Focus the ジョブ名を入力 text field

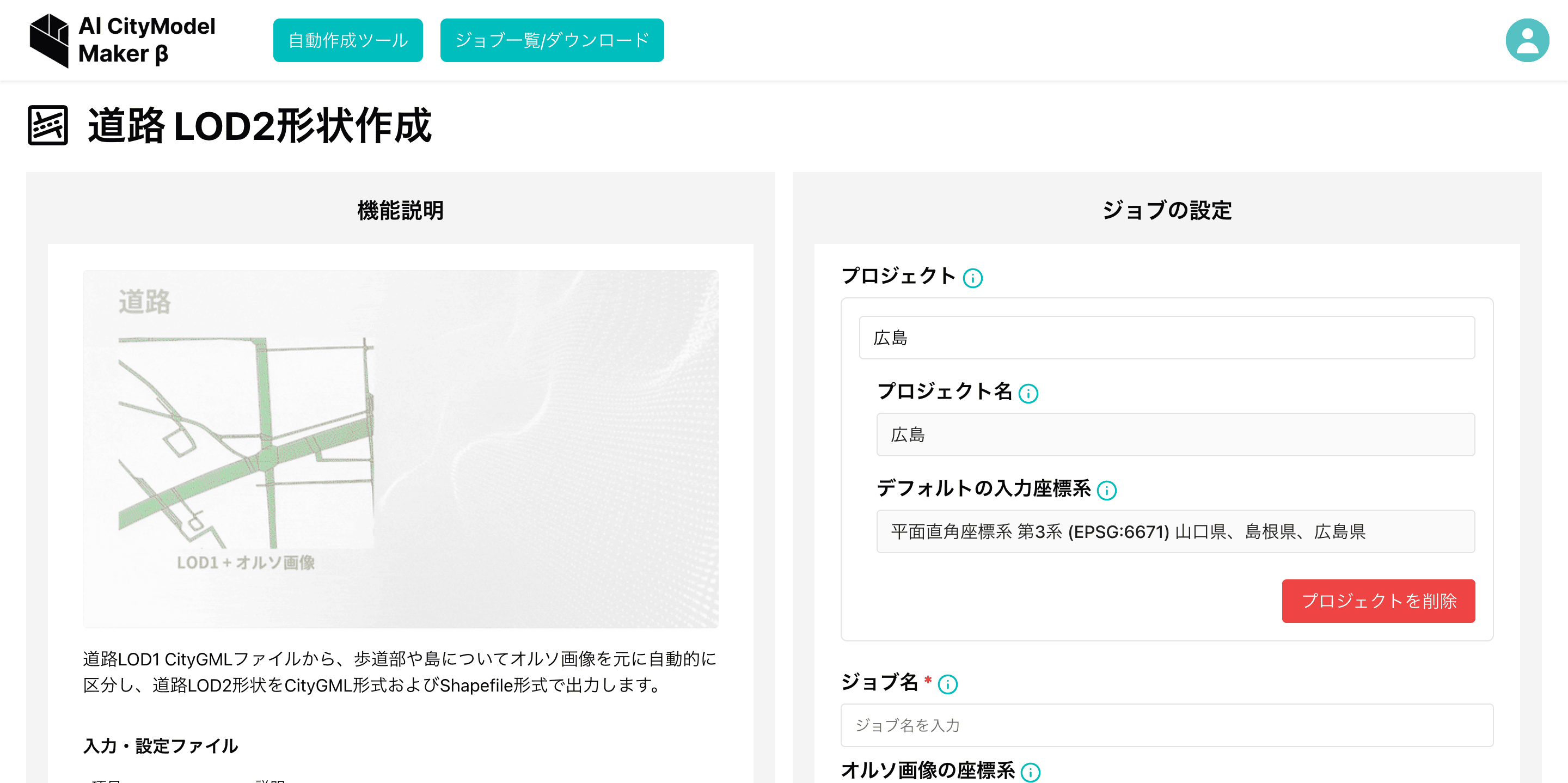pos(1166,725)
